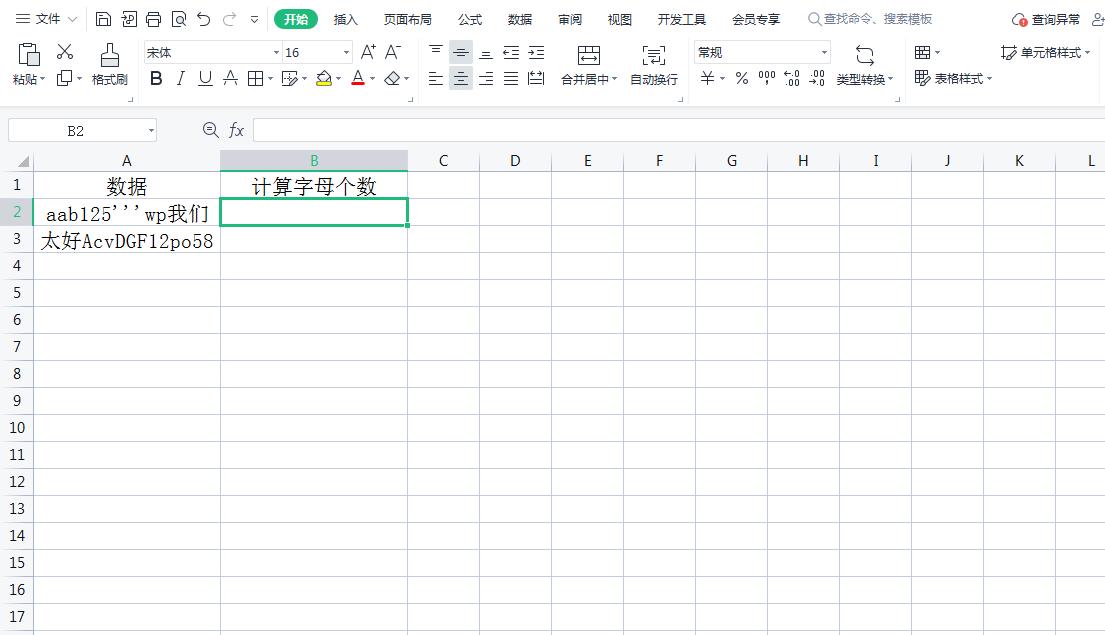Click the formula bar input

click(679, 130)
